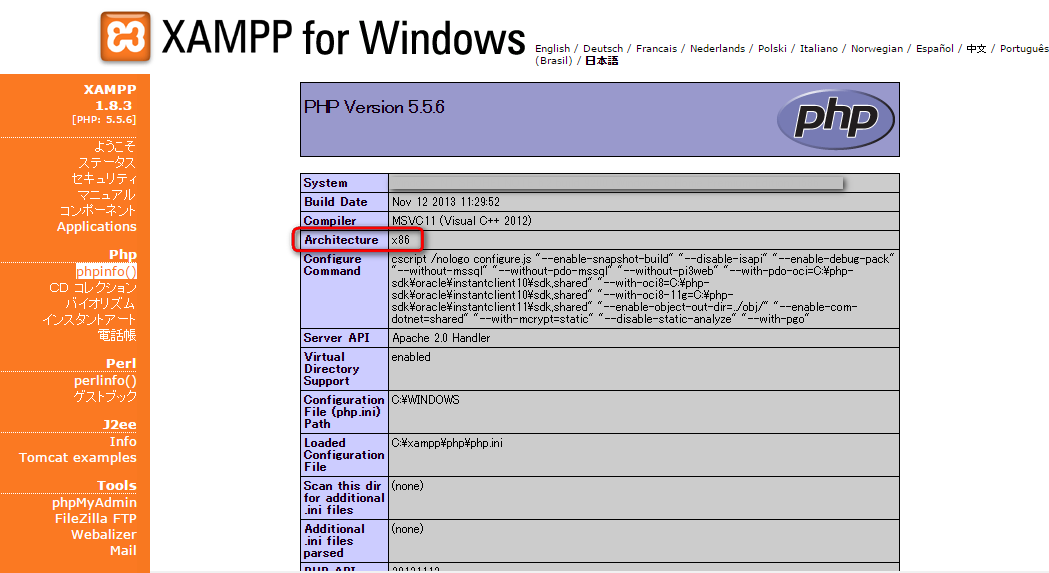Open the 電話帳 phone book demo
The height and width of the screenshot is (573, 1049).
(117, 335)
